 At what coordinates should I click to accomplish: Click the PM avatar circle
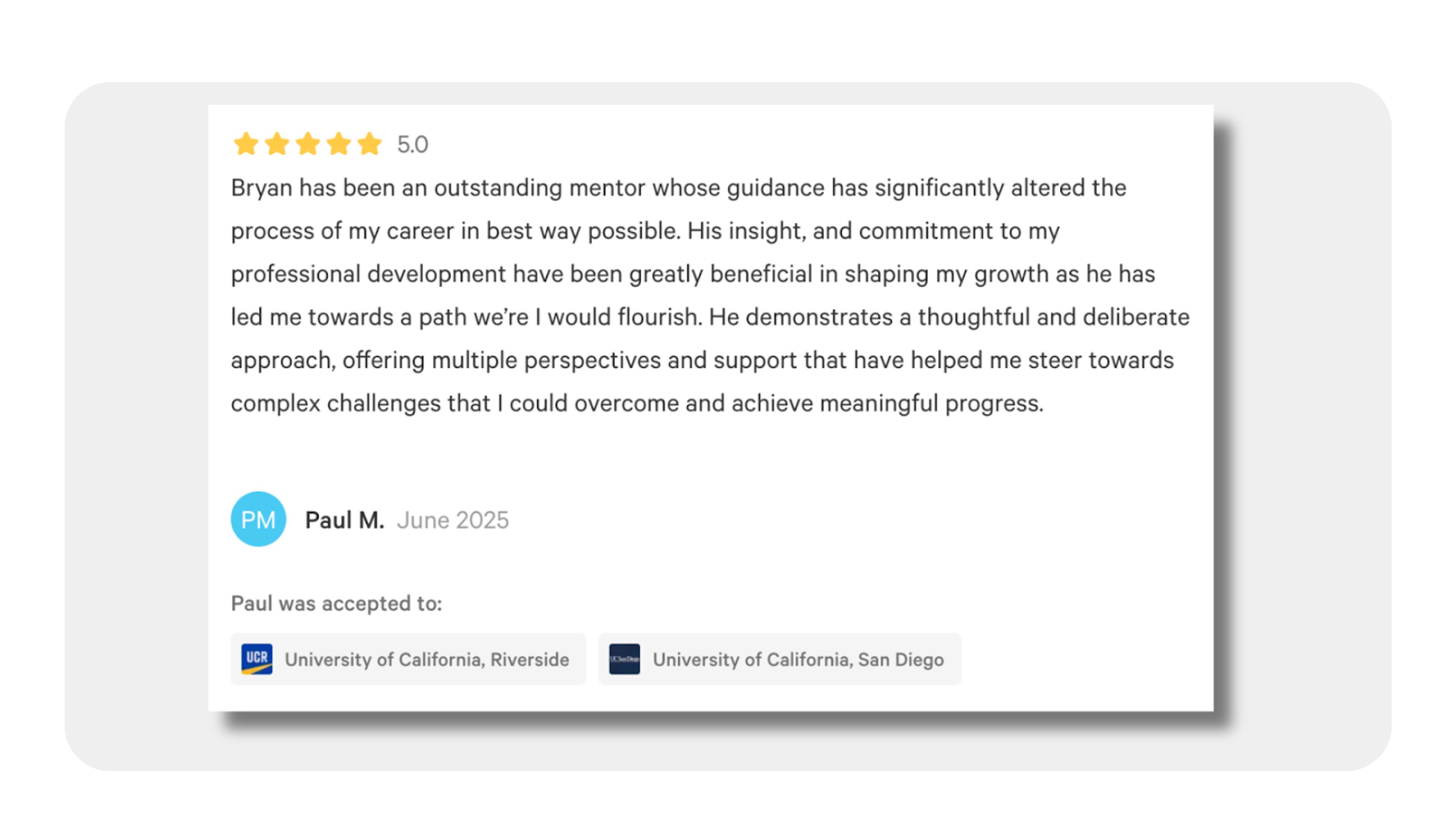(258, 519)
